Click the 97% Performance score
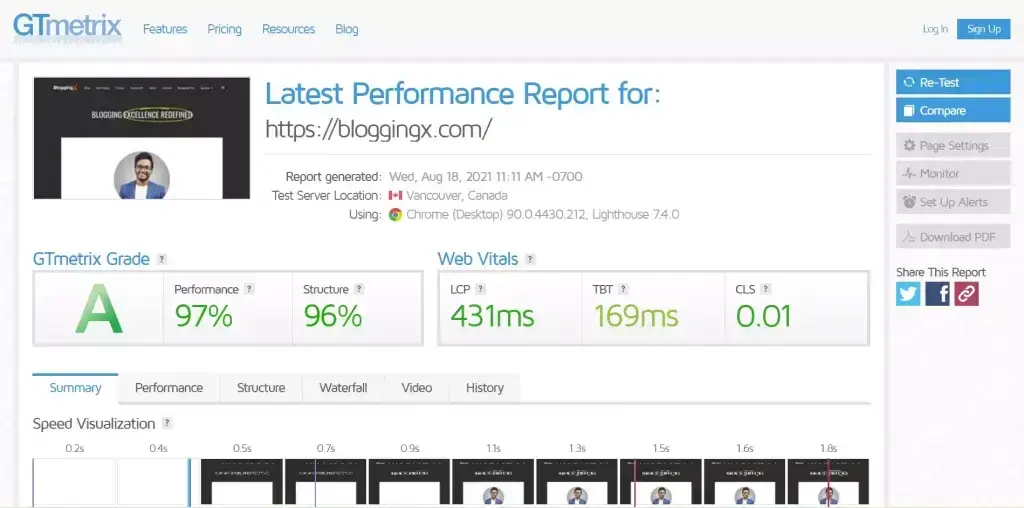The width and height of the screenshot is (1024, 508). click(204, 316)
